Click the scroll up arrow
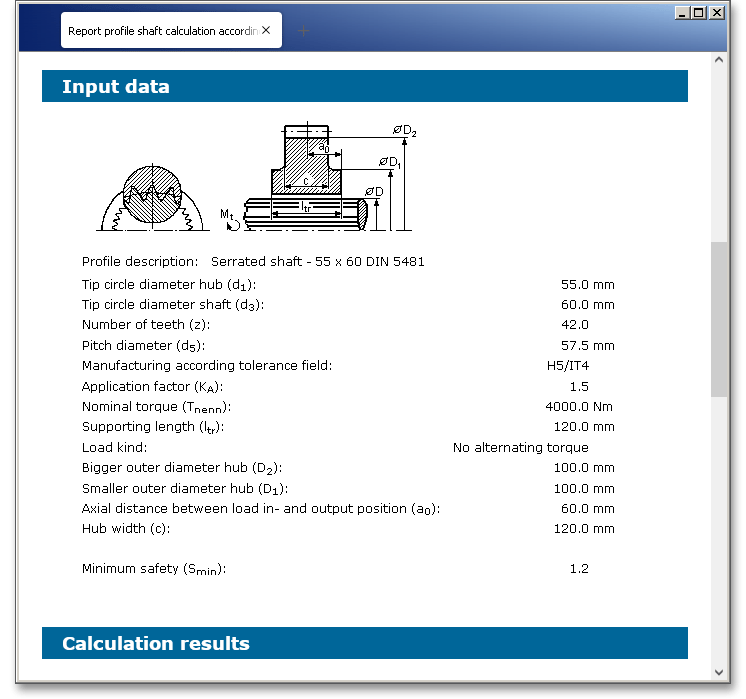Image resolution: width=746 pixels, height=699 pixels. pos(719,60)
